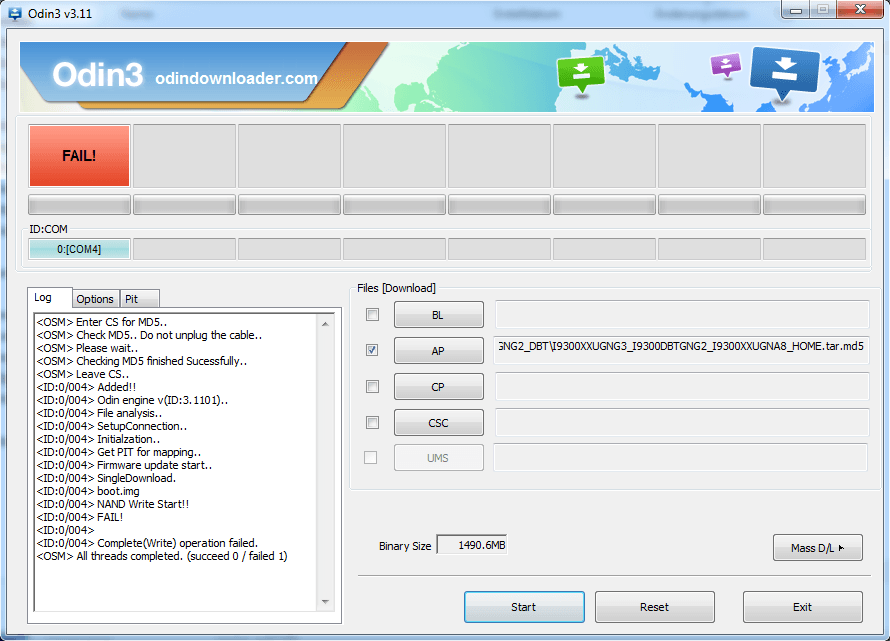Click the Odin3 title bar app icon
The height and width of the screenshot is (641, 890).
coord(15,13)
